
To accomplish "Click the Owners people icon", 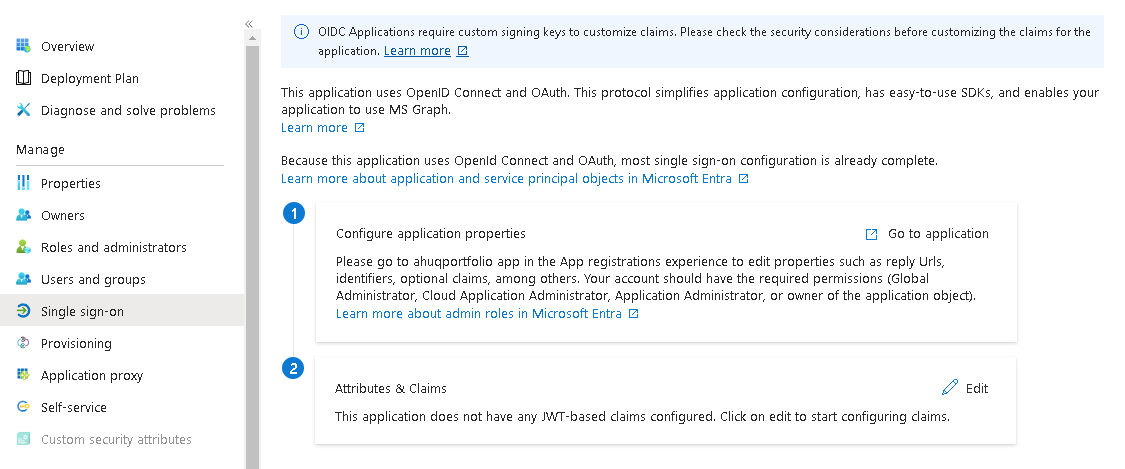I will (23, 215).
